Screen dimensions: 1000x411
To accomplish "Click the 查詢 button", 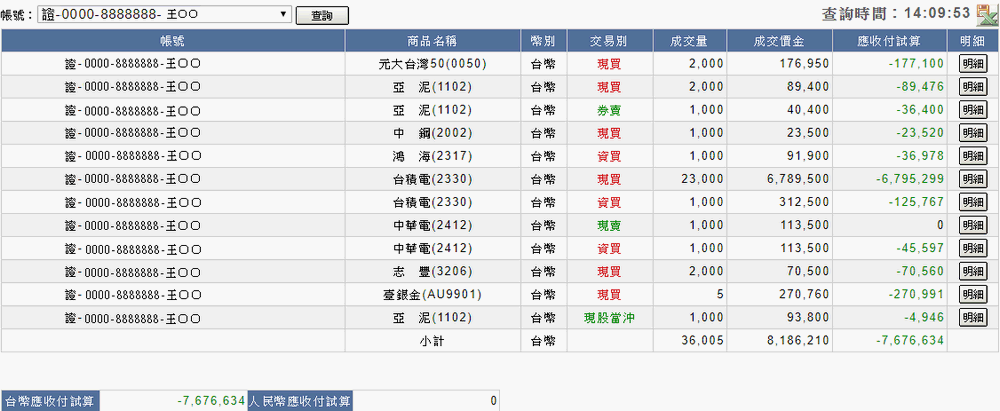I will point(323,16).
